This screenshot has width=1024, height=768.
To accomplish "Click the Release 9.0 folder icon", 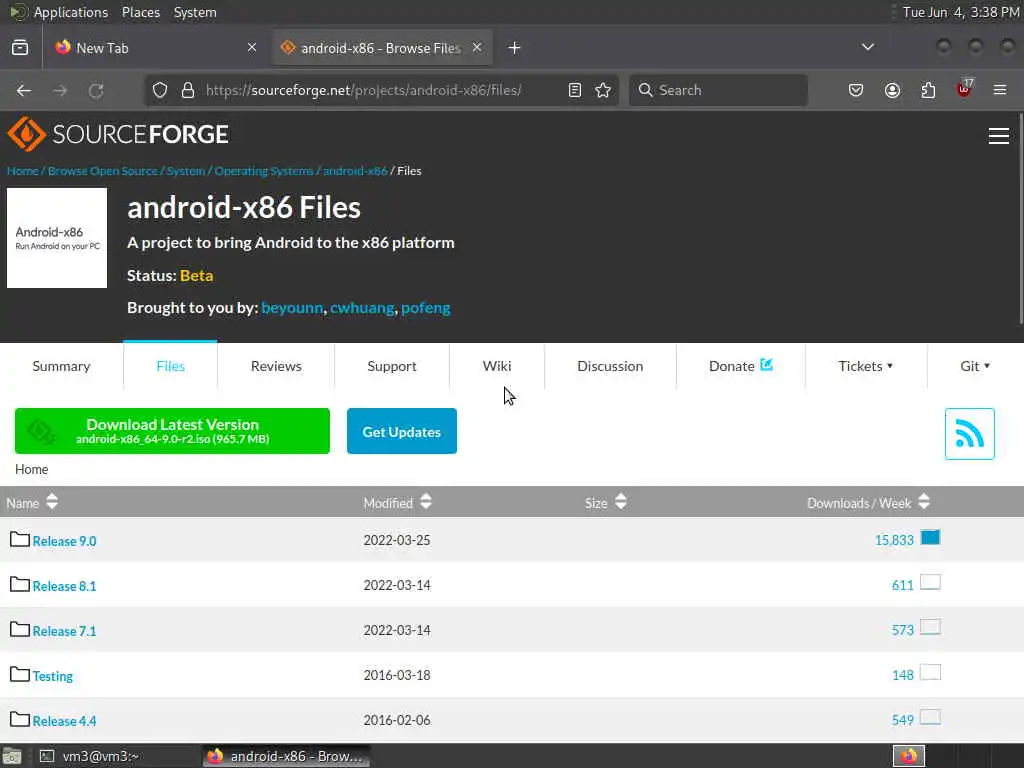I will (20, 539).
